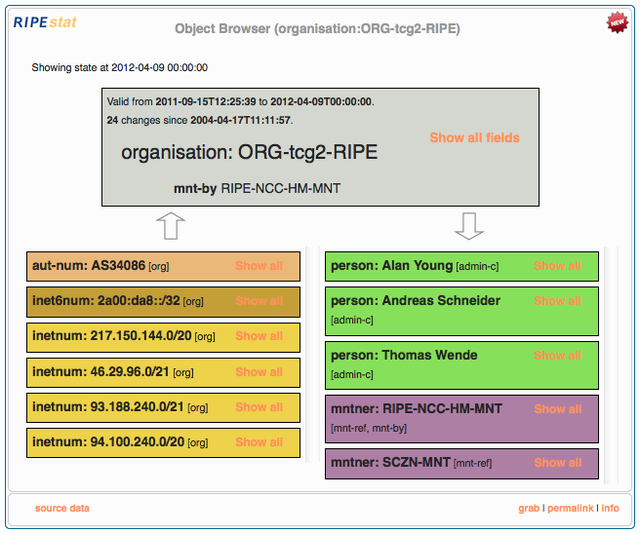Viewport: 640px width, 534px height.
Task: Select 'inetnum: 46.29.96.0/21' object title
Action: 101,372
